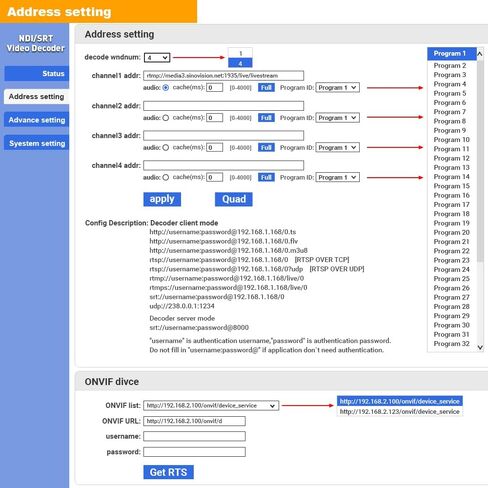488x488 pixels.
Task: Click the ONVIF URL input field
Action: click(x=195, y=421)
